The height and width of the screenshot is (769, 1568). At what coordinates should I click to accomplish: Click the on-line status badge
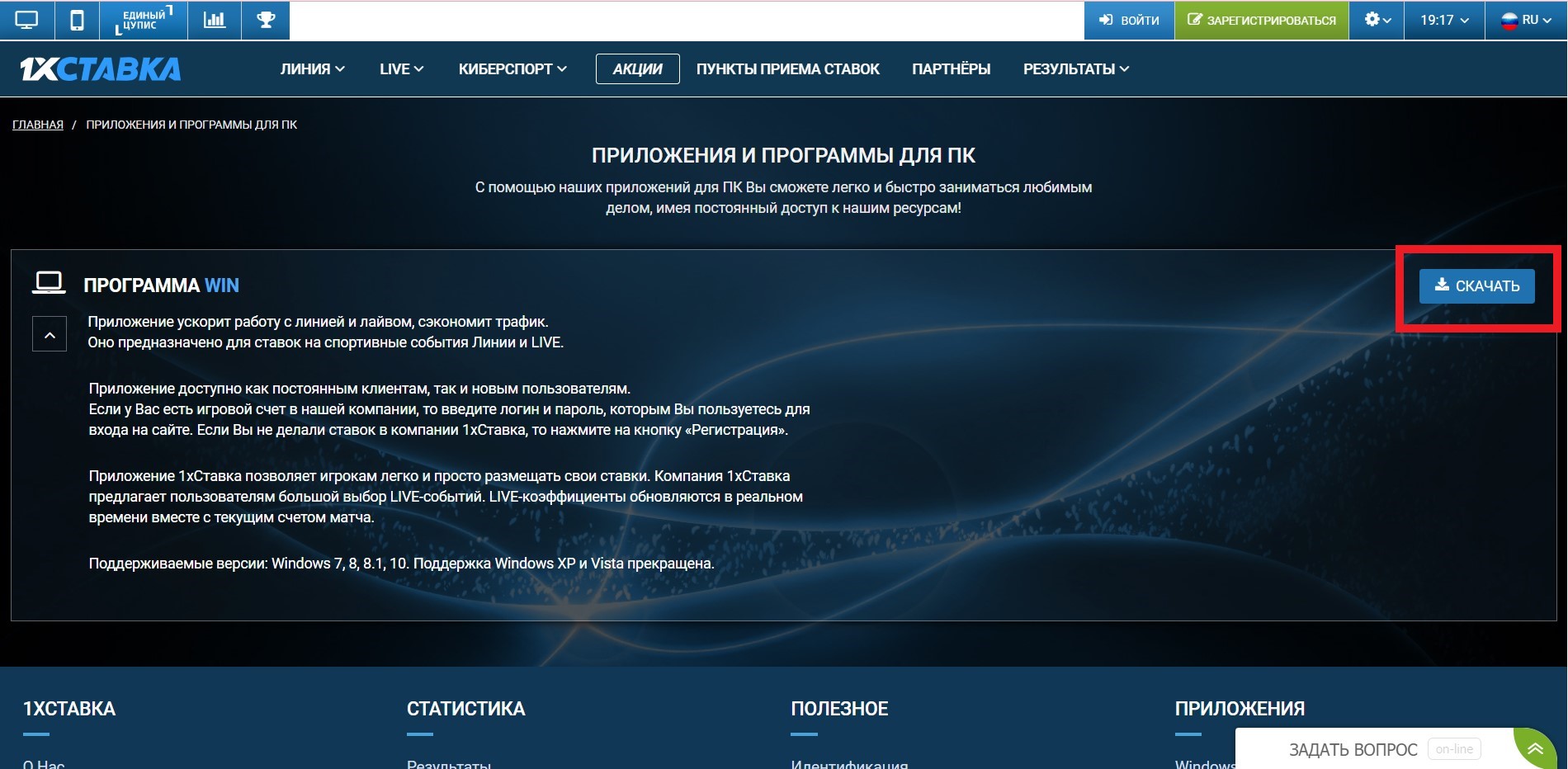1454,749
